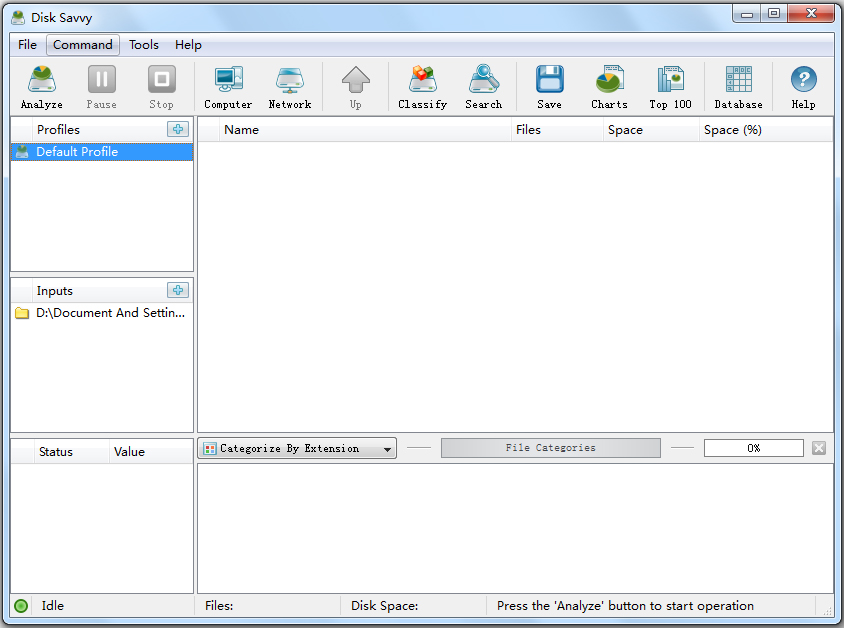Screen dimensions: 844x628
Task: Browse the Network with its toolbar icon
Action: (x=289, y=86)
